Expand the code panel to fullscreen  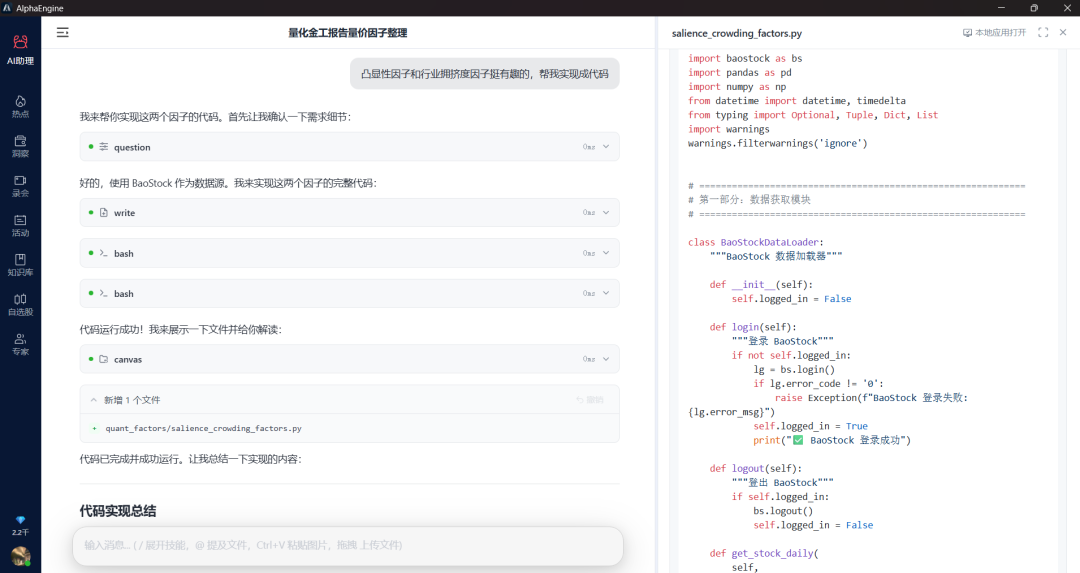pyautogui.click(x=1043, y=32)
